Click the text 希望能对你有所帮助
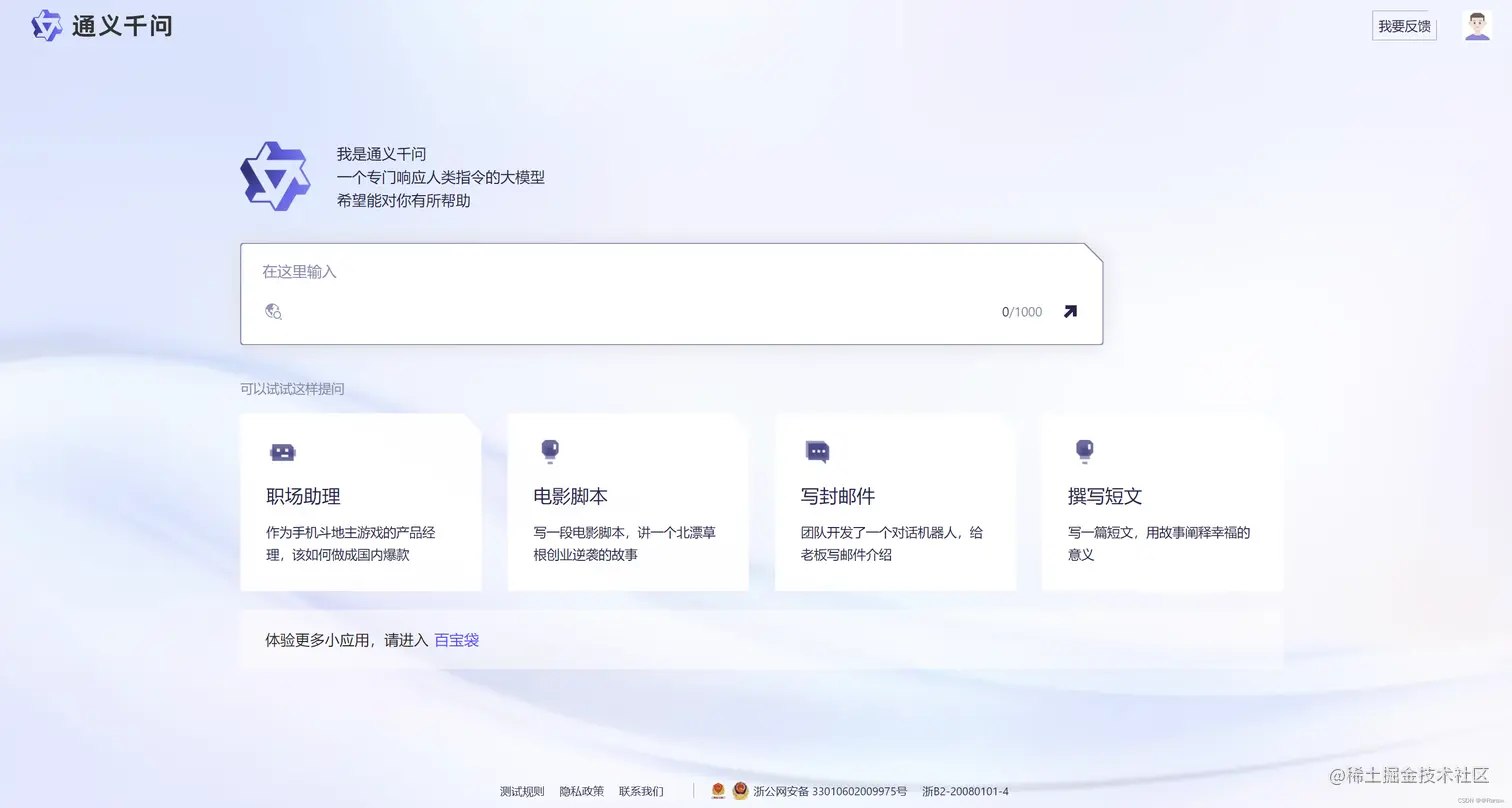This screenshot has height=808, width=1512. (403, 200)
